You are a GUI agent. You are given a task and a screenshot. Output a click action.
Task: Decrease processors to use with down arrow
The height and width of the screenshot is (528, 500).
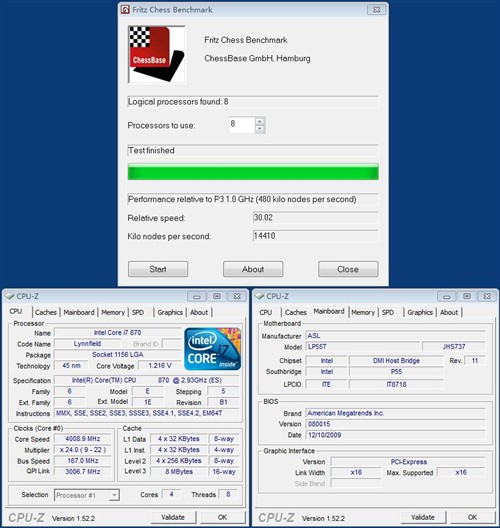pyautogui.click(x=260, y=129)
